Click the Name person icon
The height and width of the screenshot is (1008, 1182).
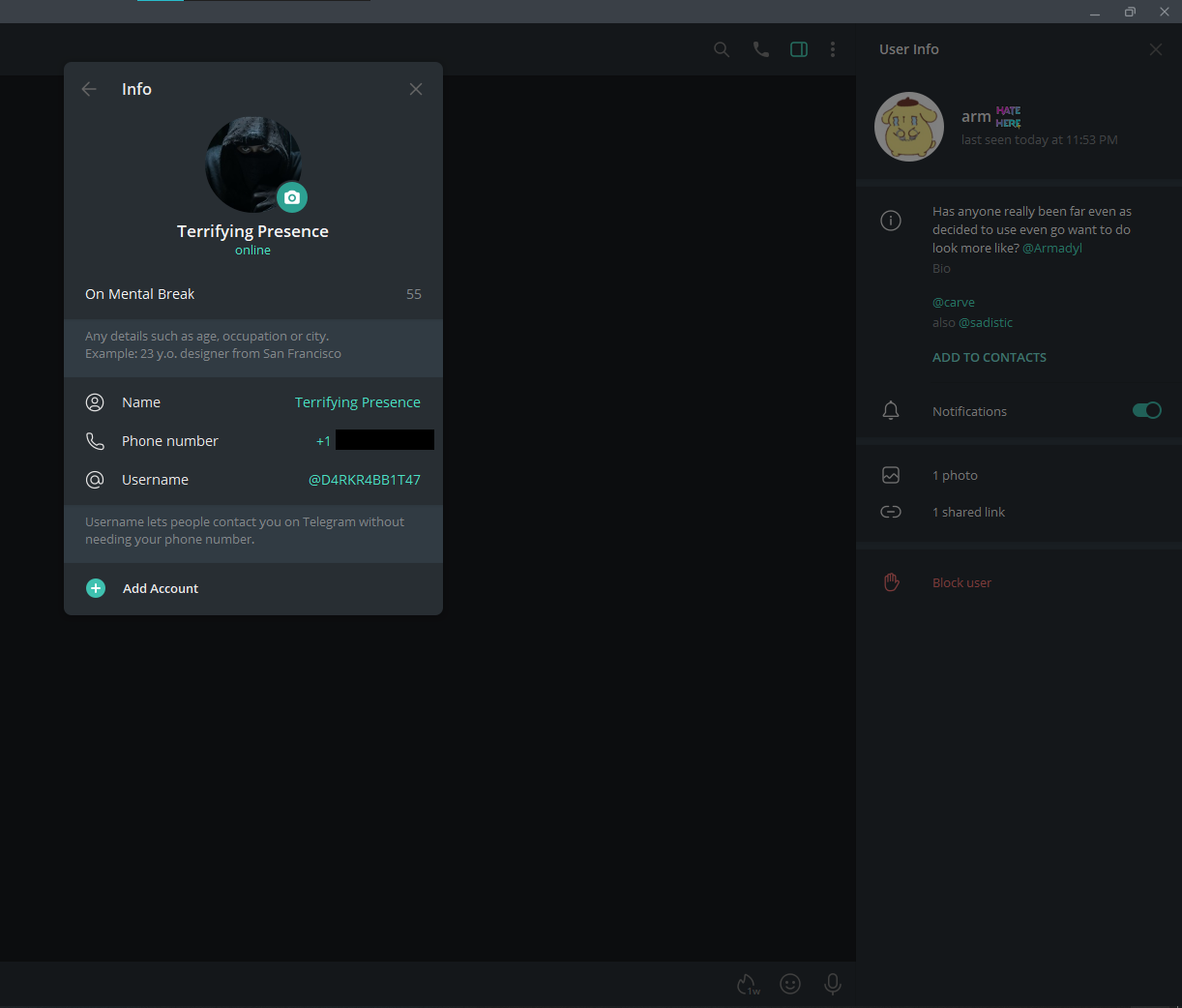pyautogui.click(x=95, y=402)
